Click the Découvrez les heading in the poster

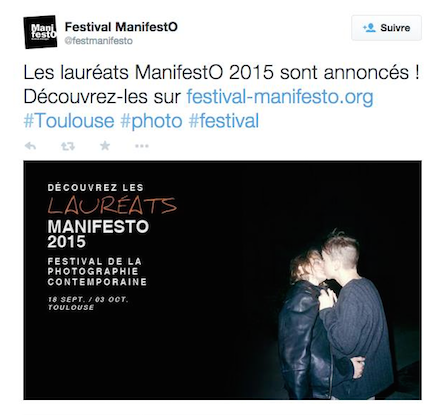[x=95, y=187]
